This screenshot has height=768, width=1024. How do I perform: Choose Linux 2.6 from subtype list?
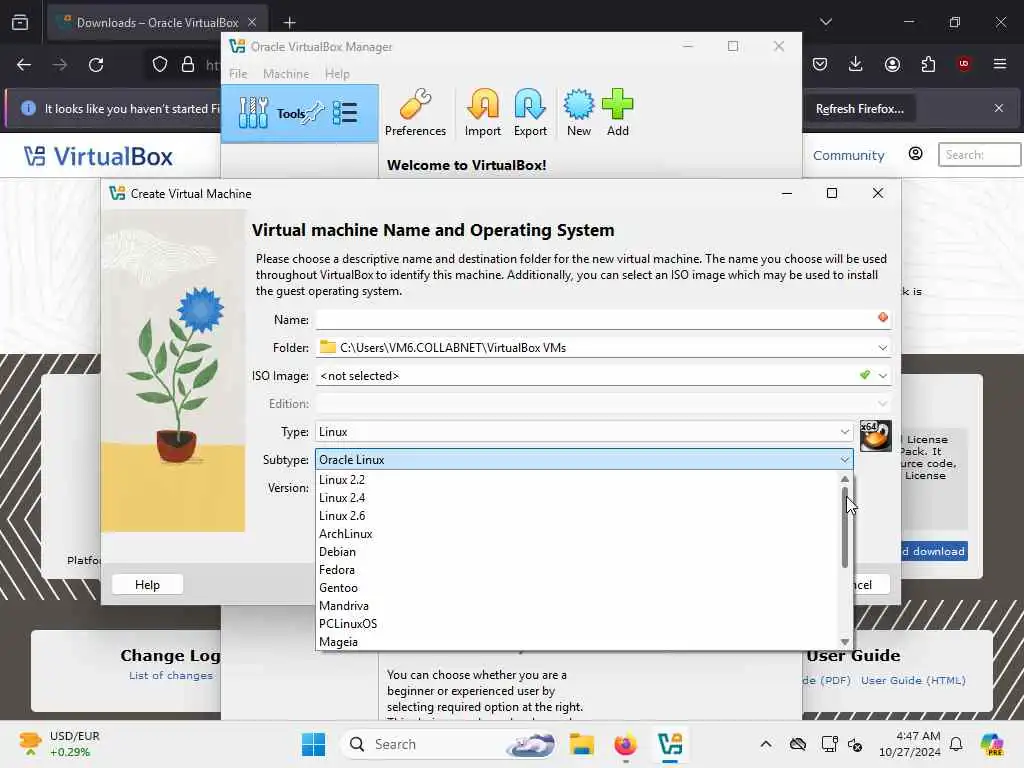pyautogui.click(x=577, y=516)
